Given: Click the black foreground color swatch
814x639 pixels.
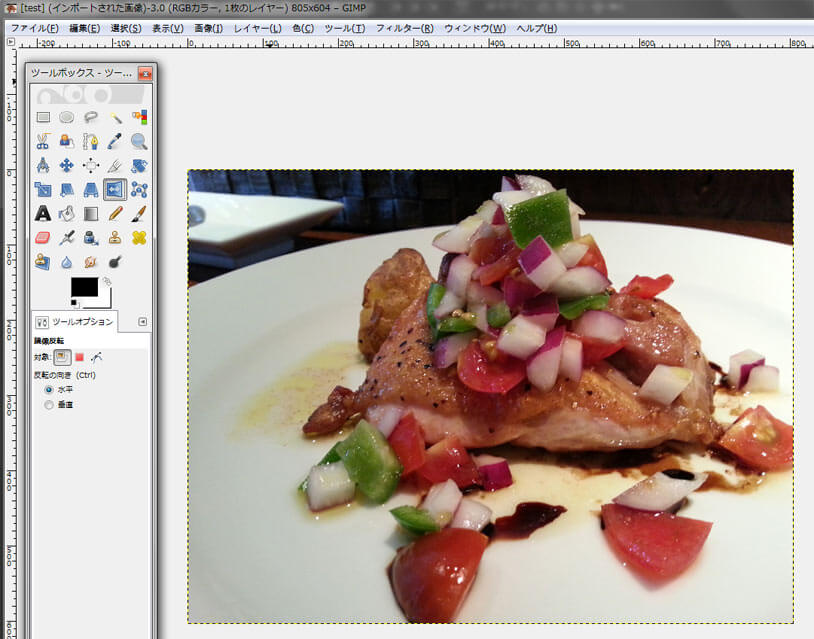Looking at the screenshot, I should point(84,286).
